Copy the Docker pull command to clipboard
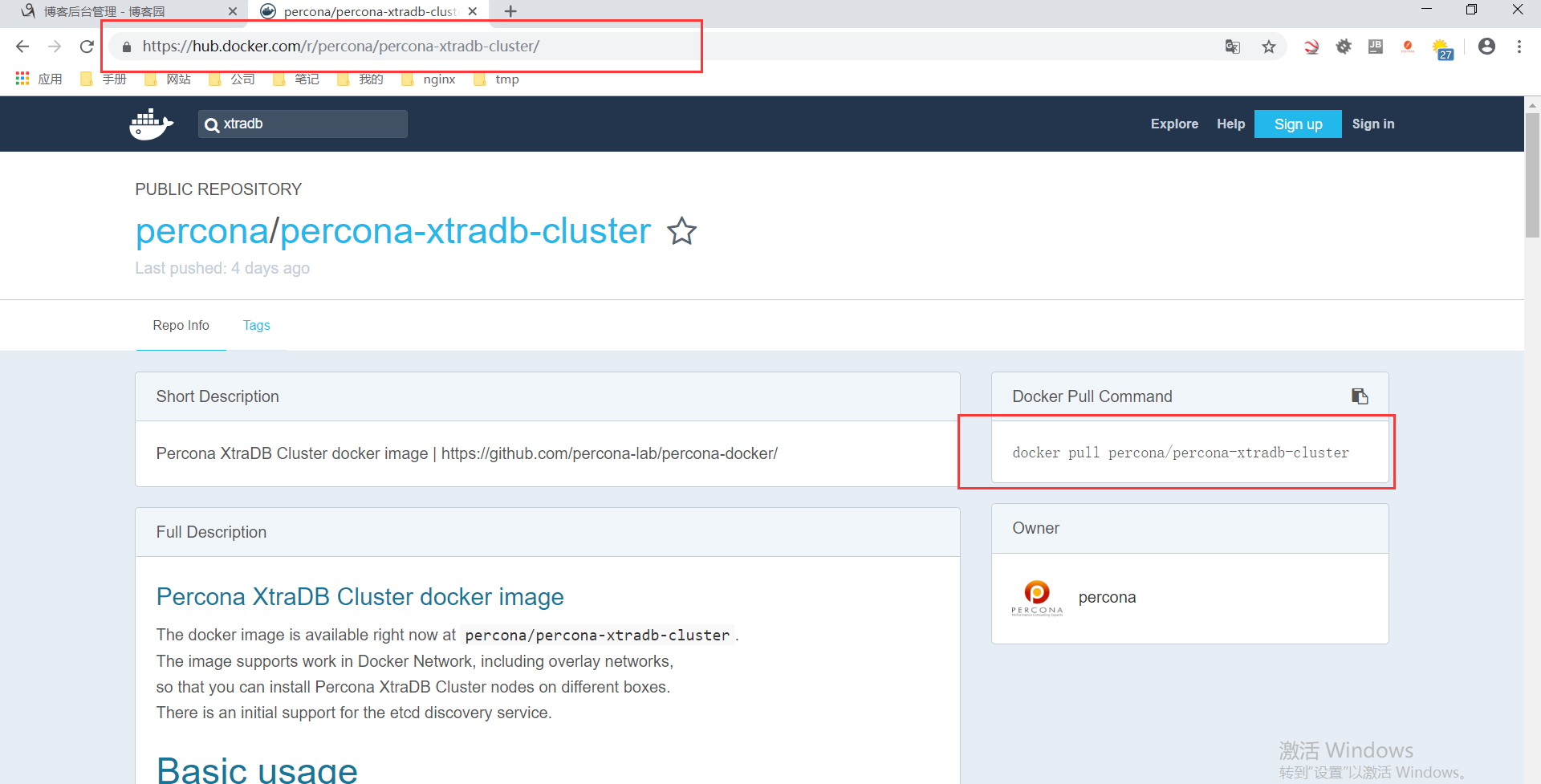The image size is (1541, 784). click(1360, 396)
